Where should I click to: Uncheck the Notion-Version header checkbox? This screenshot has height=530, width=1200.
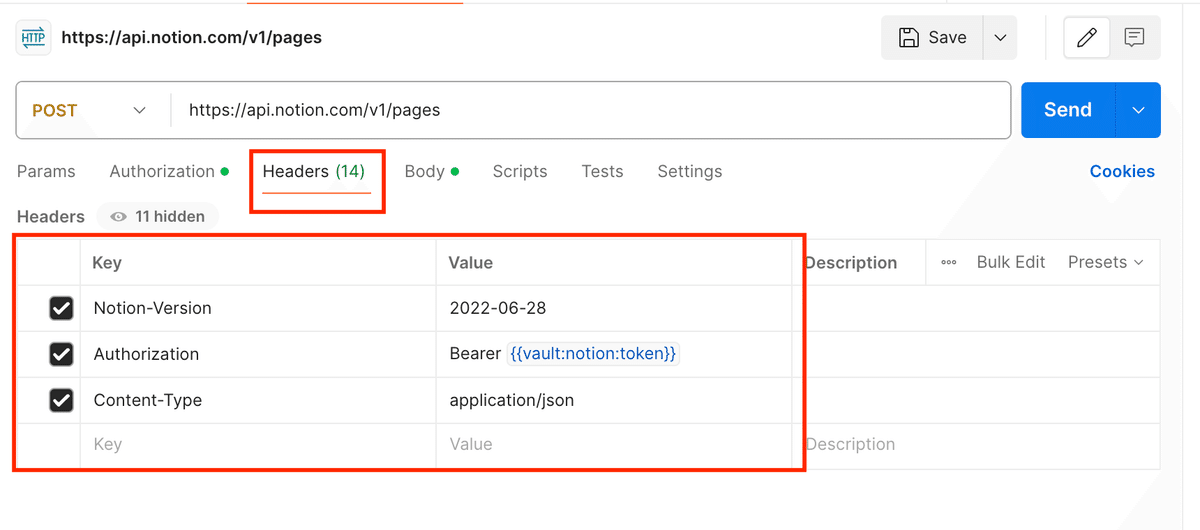pyautogui.click(x=61, y=308)
